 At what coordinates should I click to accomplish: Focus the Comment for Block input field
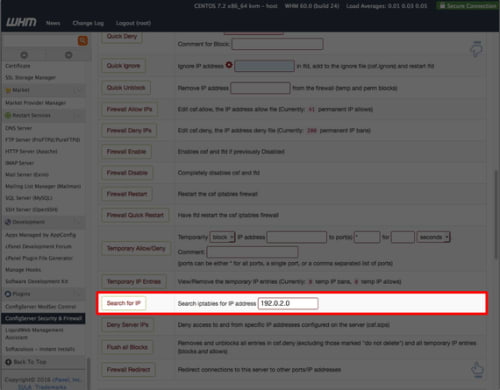point(277,44)
